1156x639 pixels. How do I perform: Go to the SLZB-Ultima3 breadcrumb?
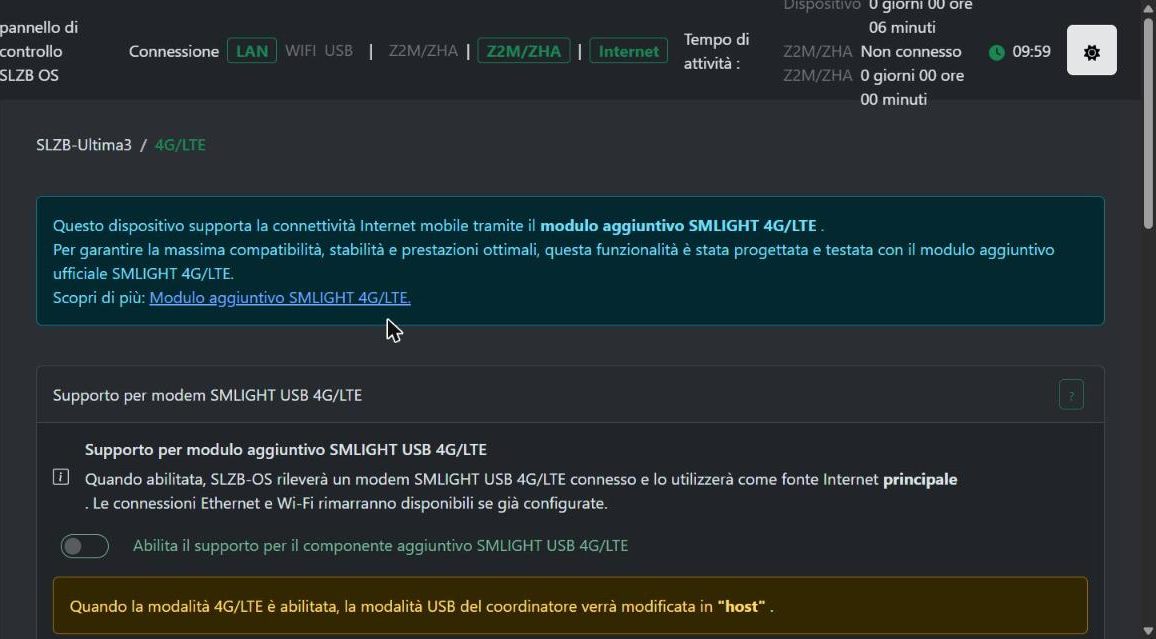84,145
